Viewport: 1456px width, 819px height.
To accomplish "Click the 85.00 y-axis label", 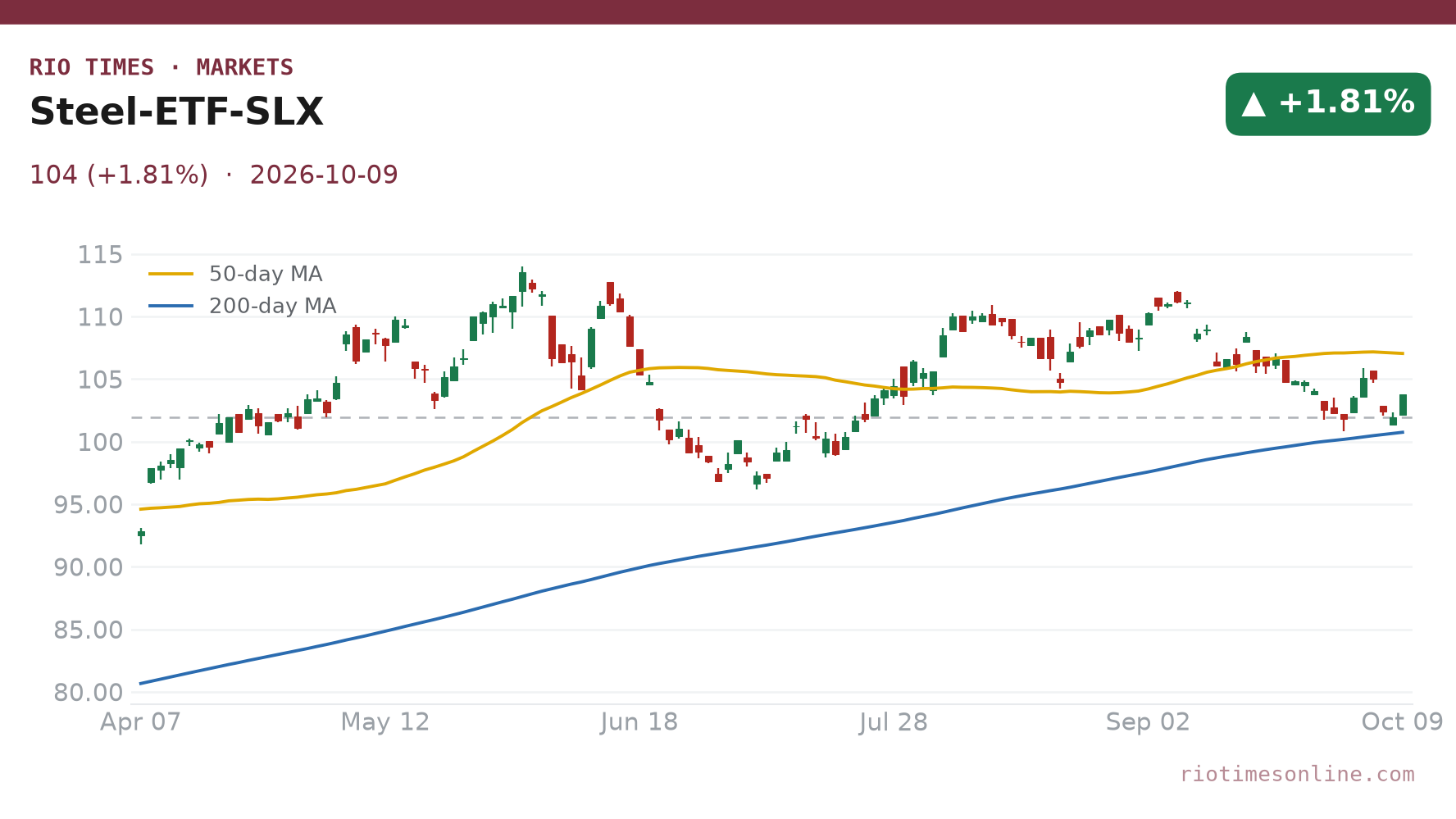I will pyautogui.click(x=89, y=630).
